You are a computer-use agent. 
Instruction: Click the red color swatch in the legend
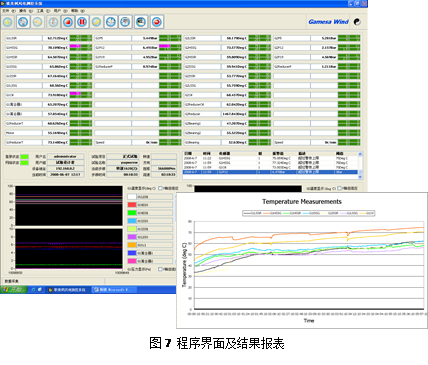[132, 205]
